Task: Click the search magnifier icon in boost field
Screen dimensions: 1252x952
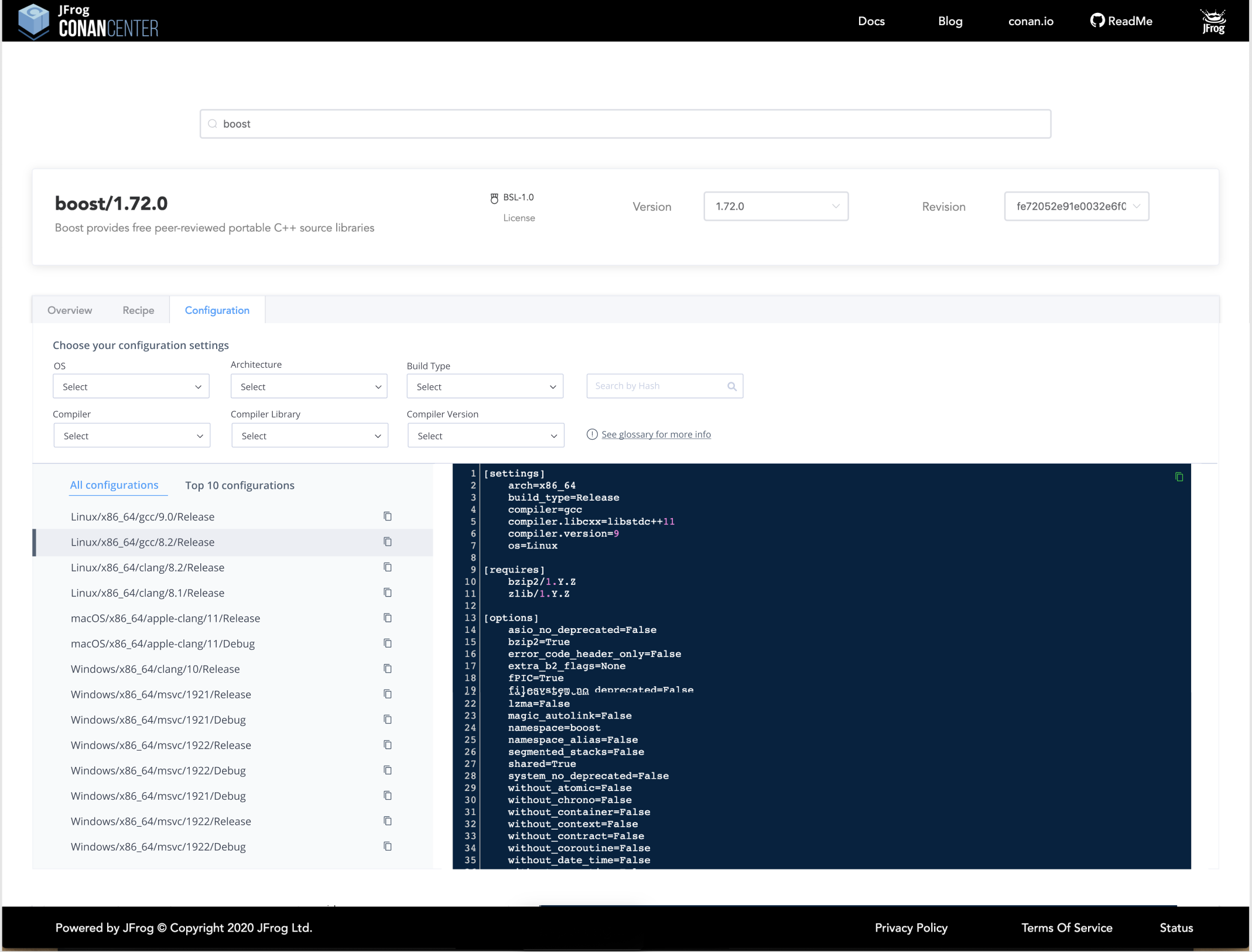Action: tap(213, 124)
